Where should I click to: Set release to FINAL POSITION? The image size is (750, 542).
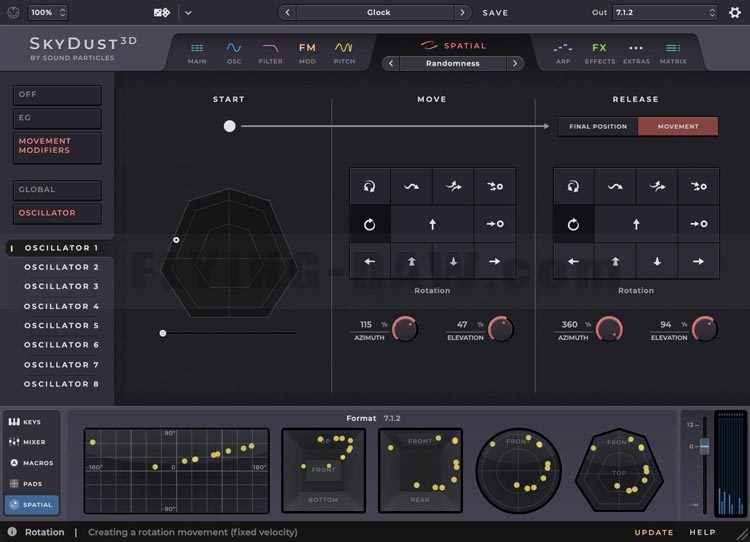[598, 127]
